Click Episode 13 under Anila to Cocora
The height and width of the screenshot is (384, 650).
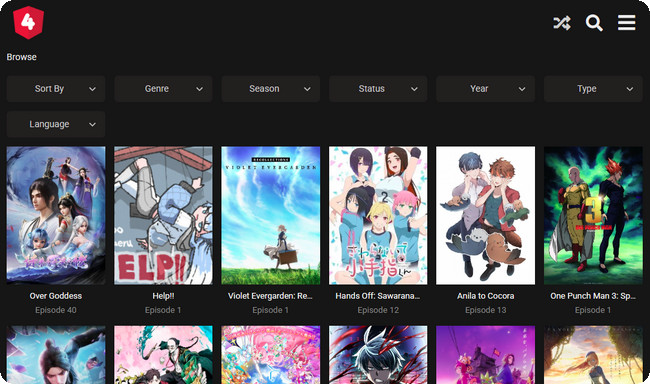[485, 310]
